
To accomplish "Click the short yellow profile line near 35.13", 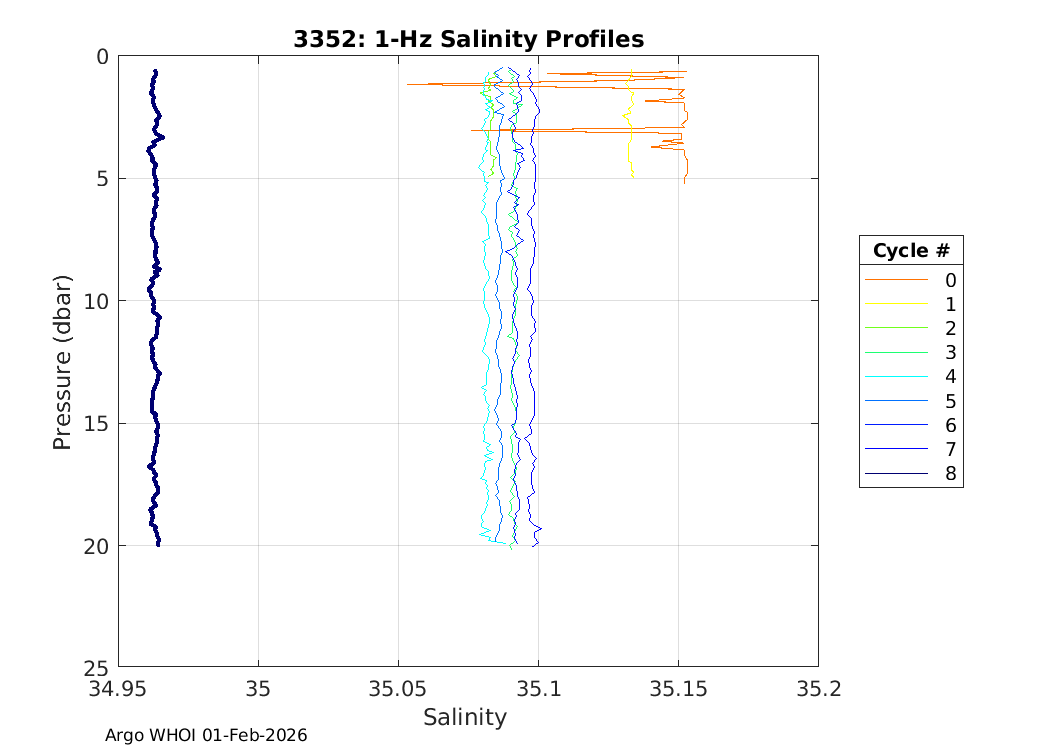I will [629, 150].
